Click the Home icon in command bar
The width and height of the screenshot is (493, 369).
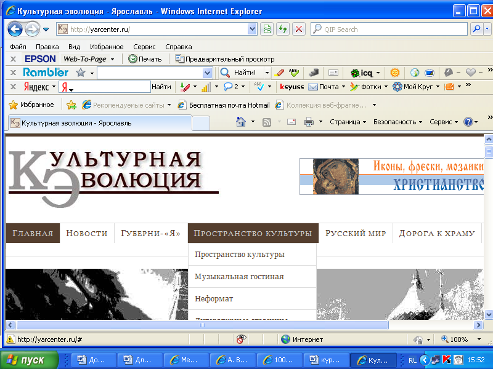pyautogui.click(x=241, y=122)
